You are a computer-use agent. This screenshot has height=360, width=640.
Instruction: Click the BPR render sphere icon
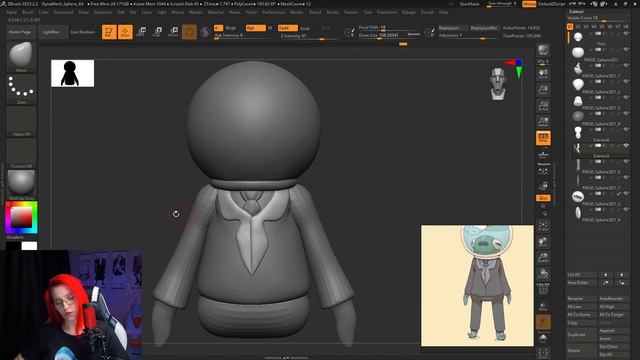point(543,50)
